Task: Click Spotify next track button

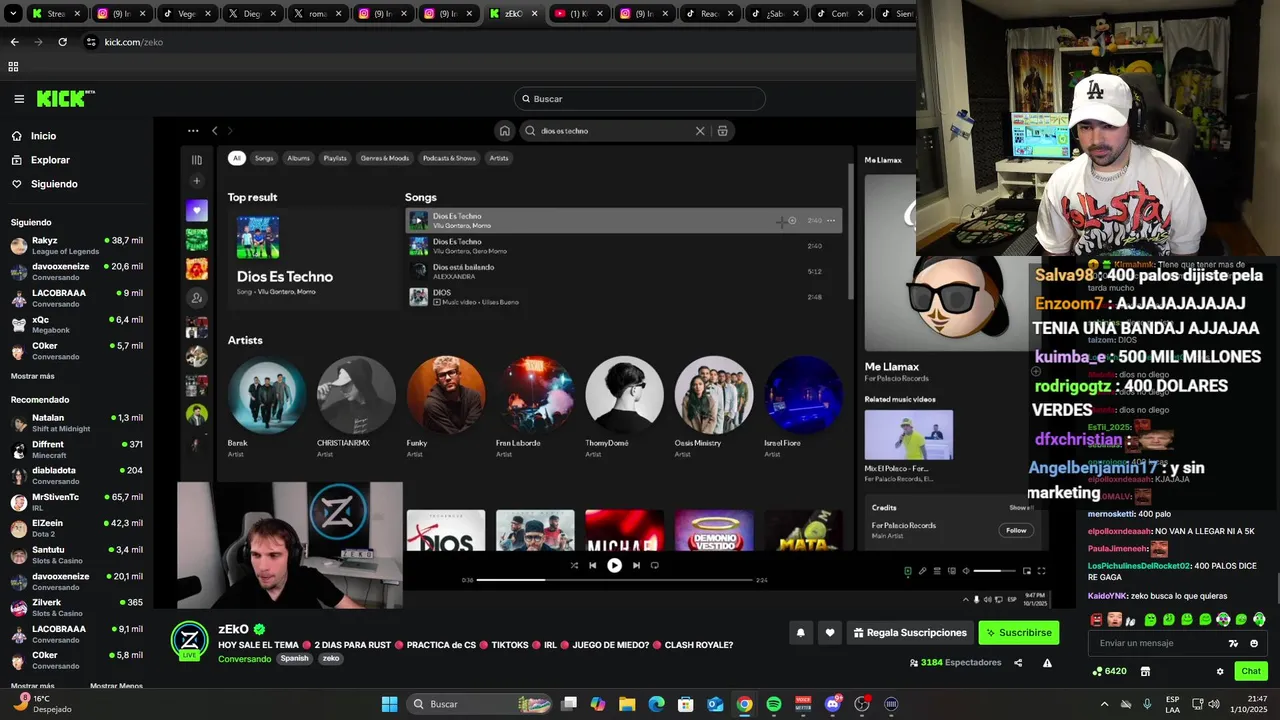Action: [636, 565]
